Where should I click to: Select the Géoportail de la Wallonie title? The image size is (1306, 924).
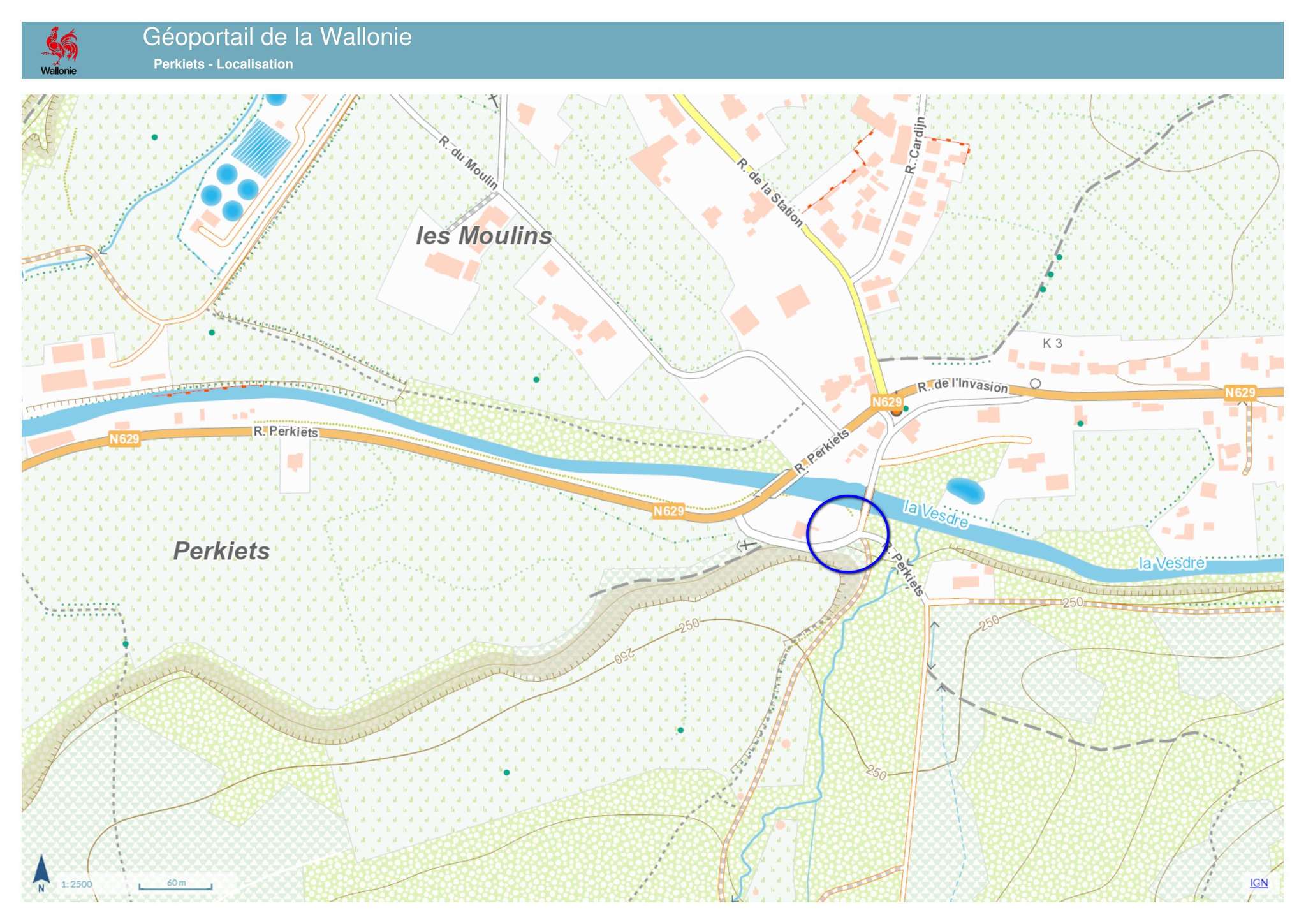click(x=277, y=37)
